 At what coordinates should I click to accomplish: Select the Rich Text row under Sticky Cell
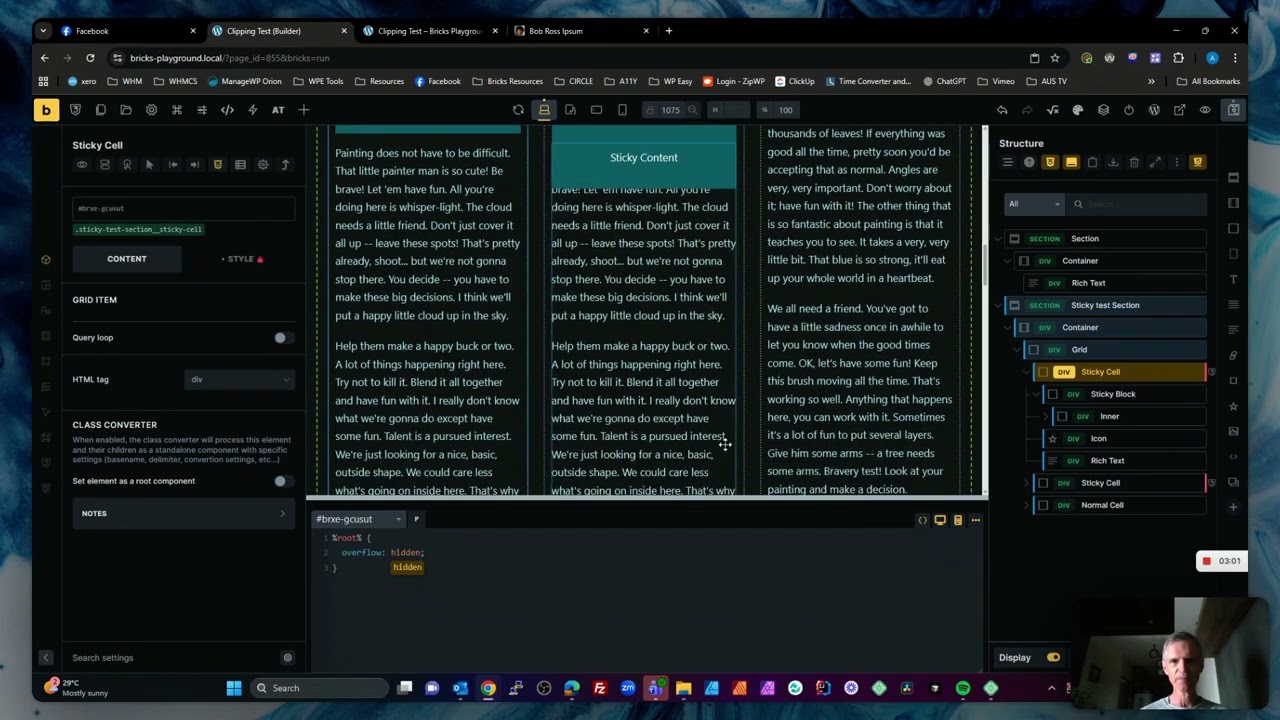[1124, 461]
